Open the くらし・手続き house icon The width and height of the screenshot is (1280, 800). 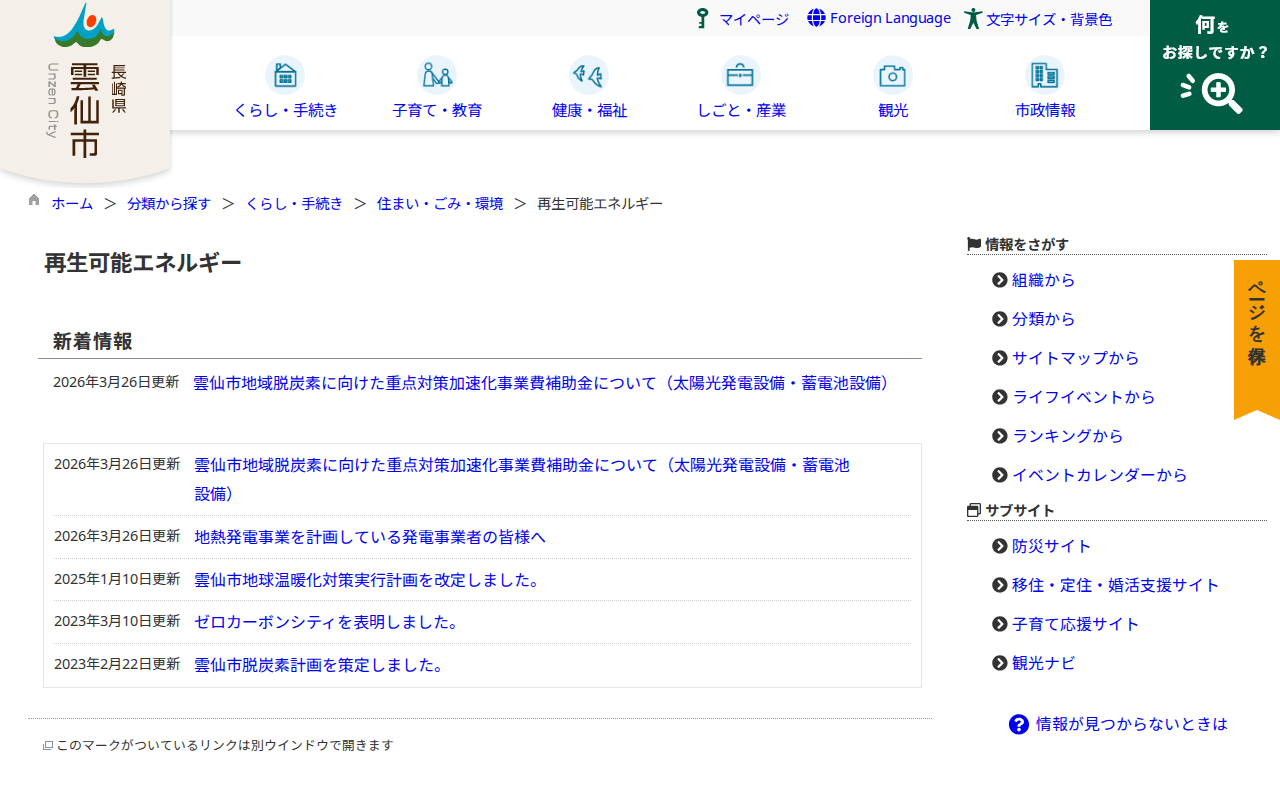[285, 76]
